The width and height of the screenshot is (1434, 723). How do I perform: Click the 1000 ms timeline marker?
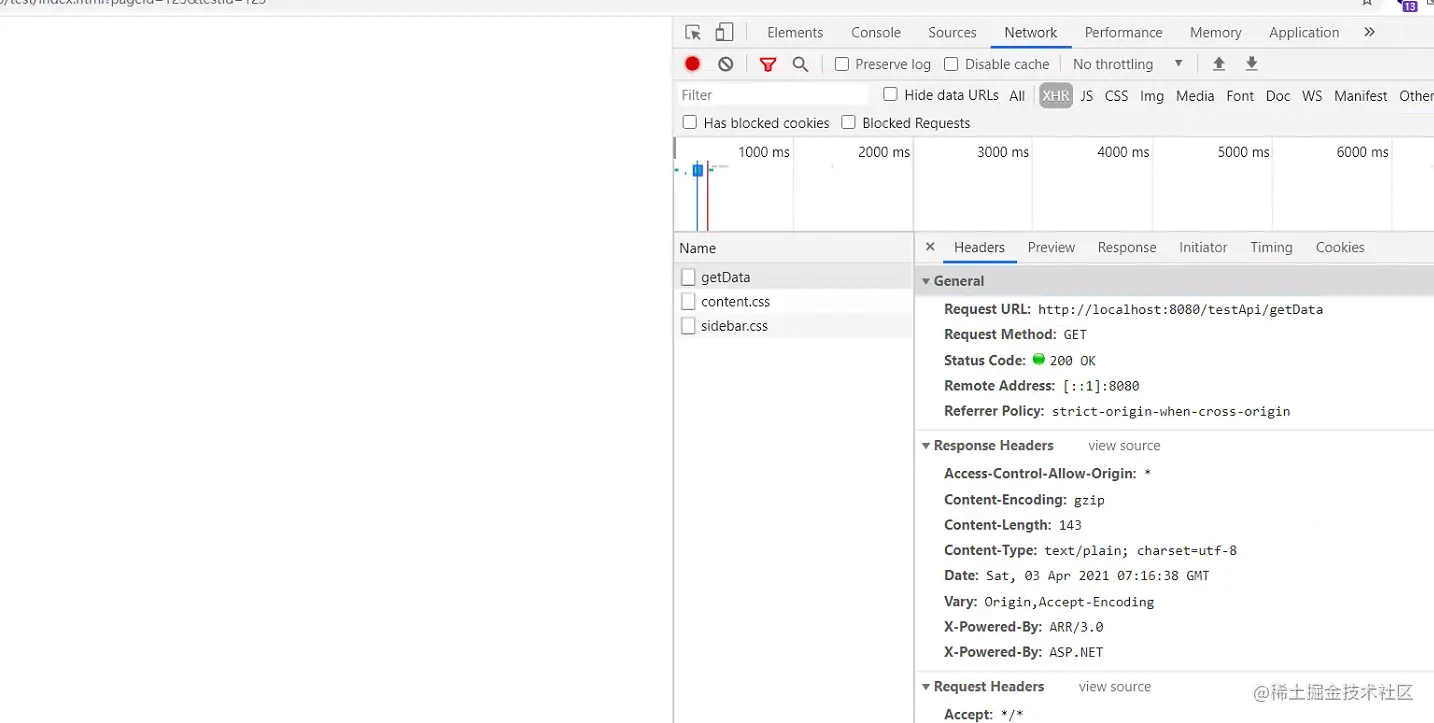[764, 152]
